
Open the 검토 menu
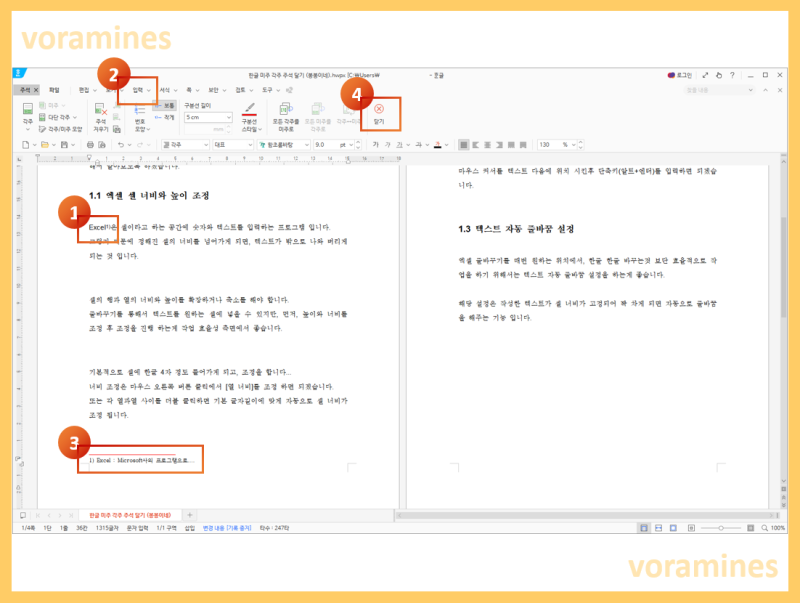coord(244,90)
